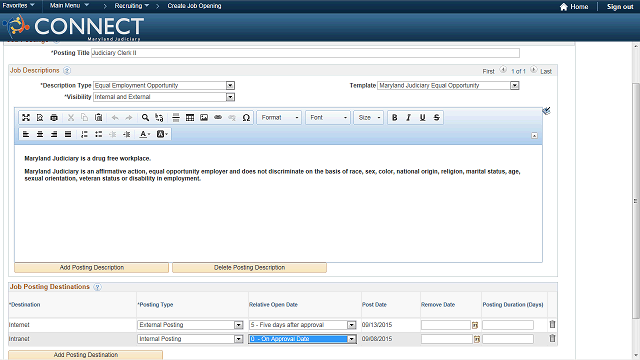Open the Recruiting breadcrumb menu
The image size is (640, 360).
[131, 6]
